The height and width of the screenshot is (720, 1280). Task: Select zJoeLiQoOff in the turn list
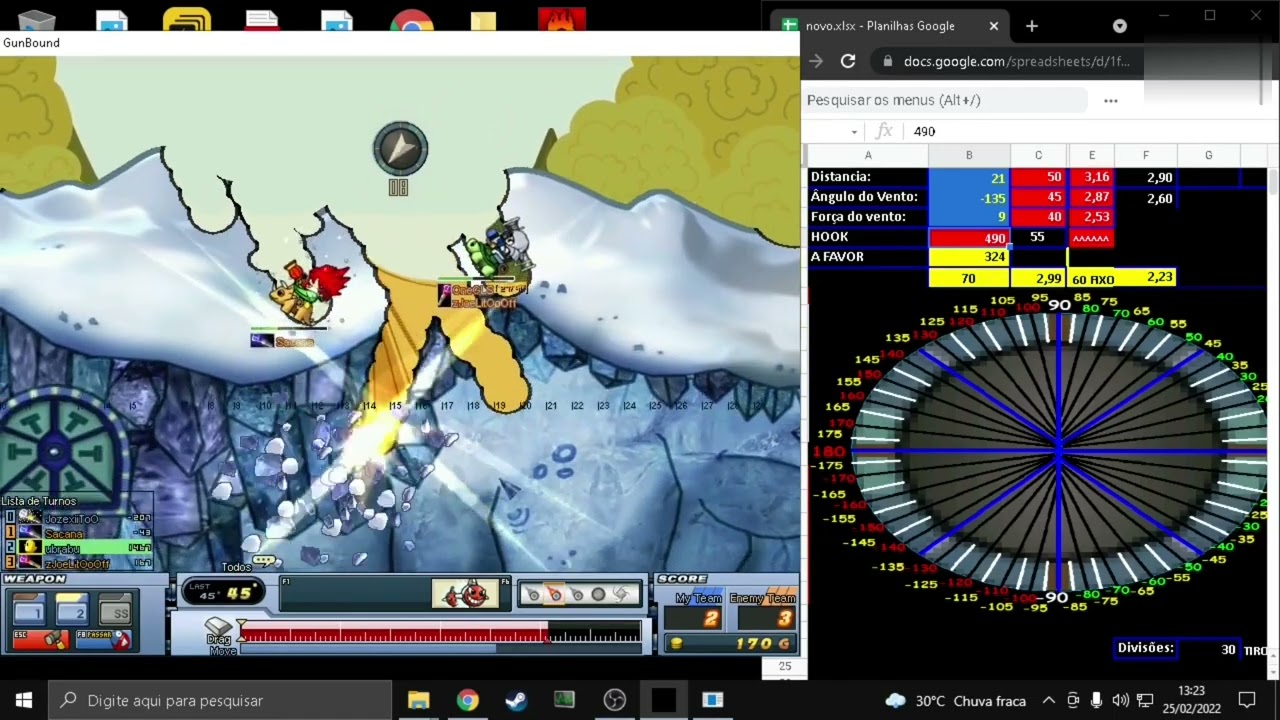[79, 563]
